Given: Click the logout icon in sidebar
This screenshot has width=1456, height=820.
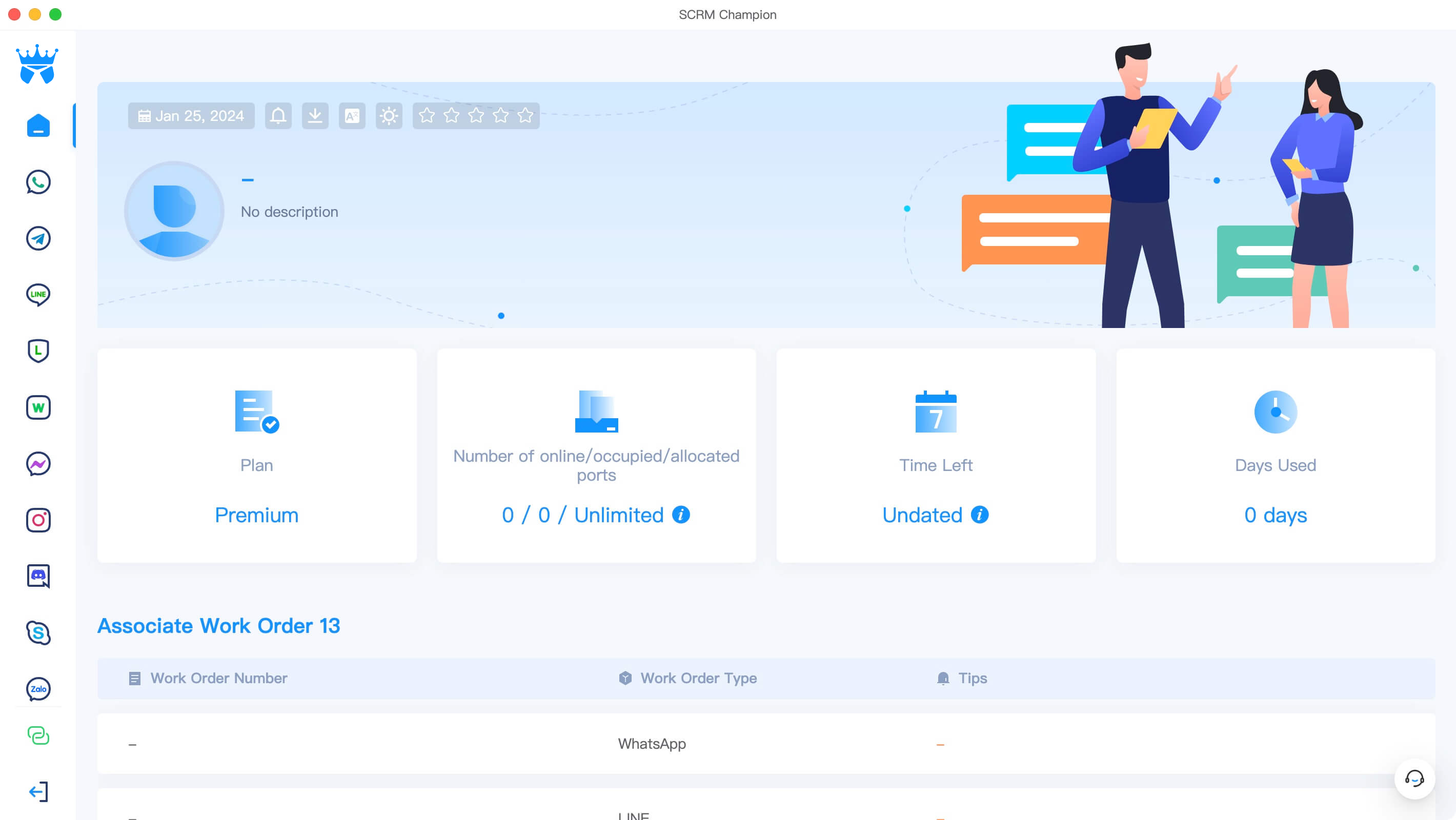Looking at the screenshot, I should point(38,791).
